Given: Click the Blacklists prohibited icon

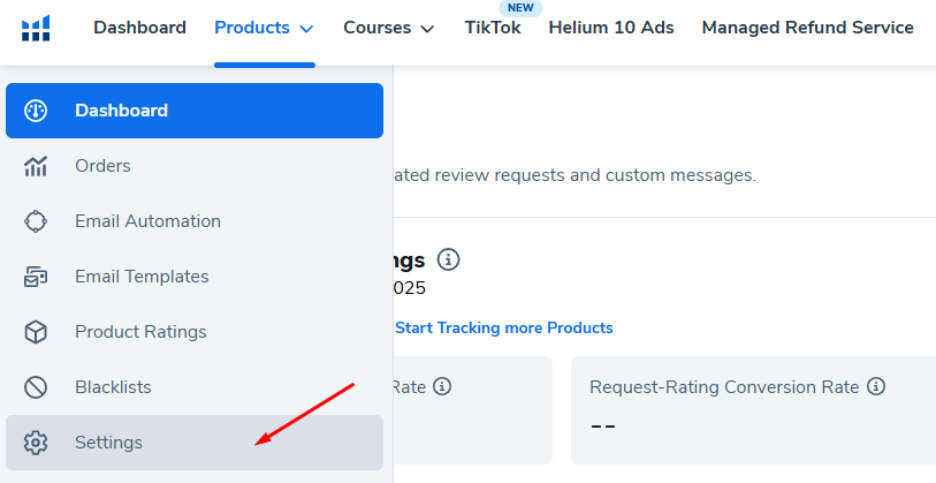Looking at the screenshot, I should point(36,387).
